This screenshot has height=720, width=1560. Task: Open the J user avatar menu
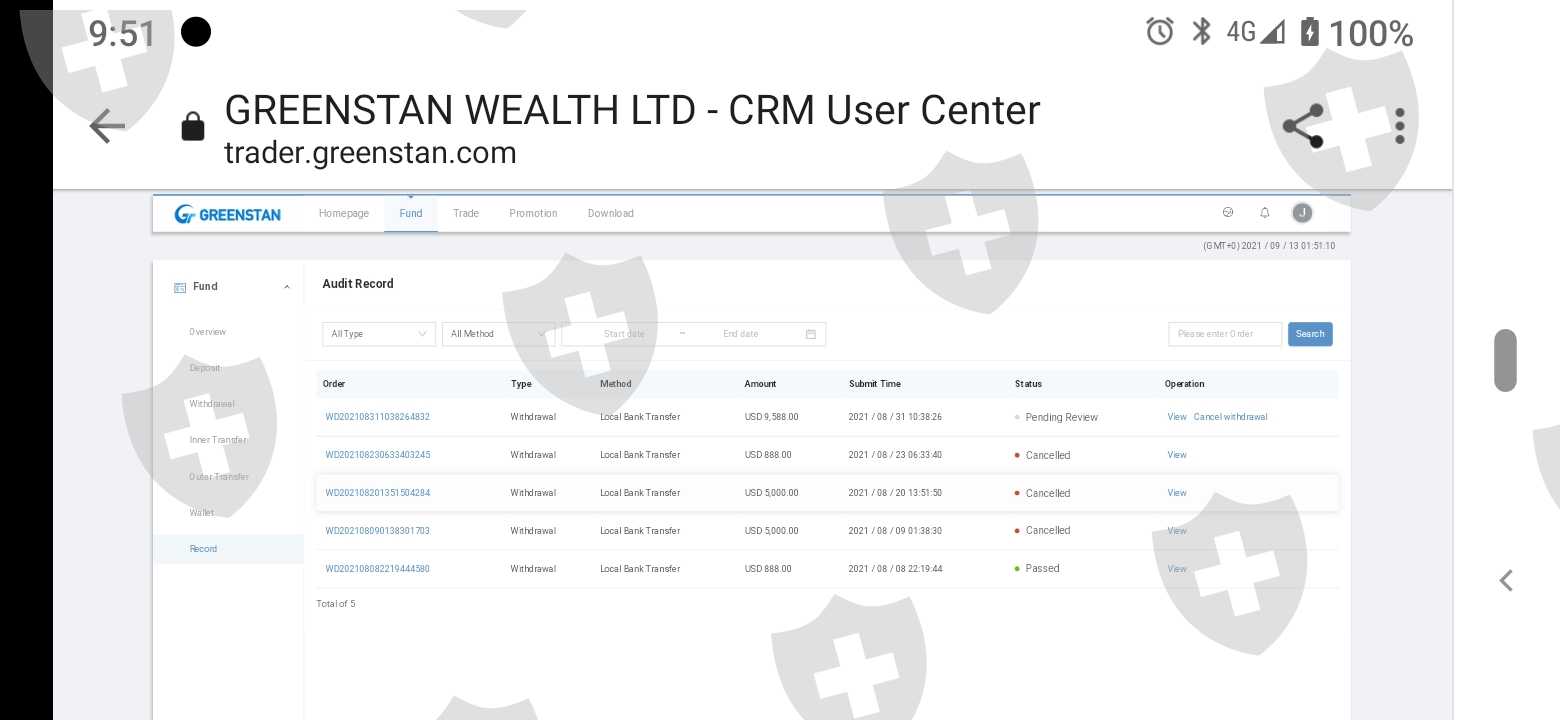point(1302,212)
